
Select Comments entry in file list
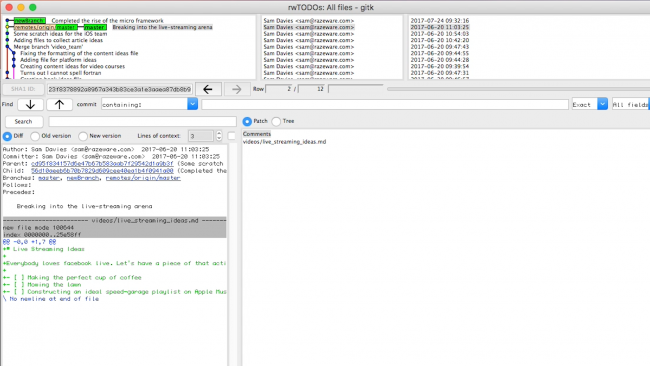(257, 134)
